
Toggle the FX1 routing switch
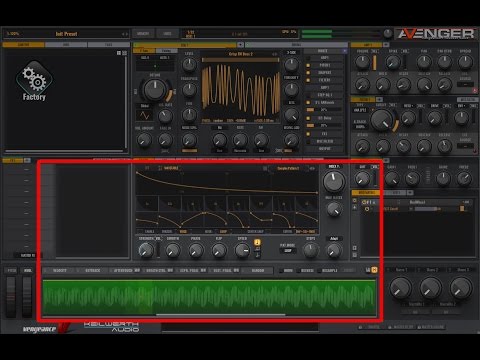pyautogui.click(x=308, y=134)
